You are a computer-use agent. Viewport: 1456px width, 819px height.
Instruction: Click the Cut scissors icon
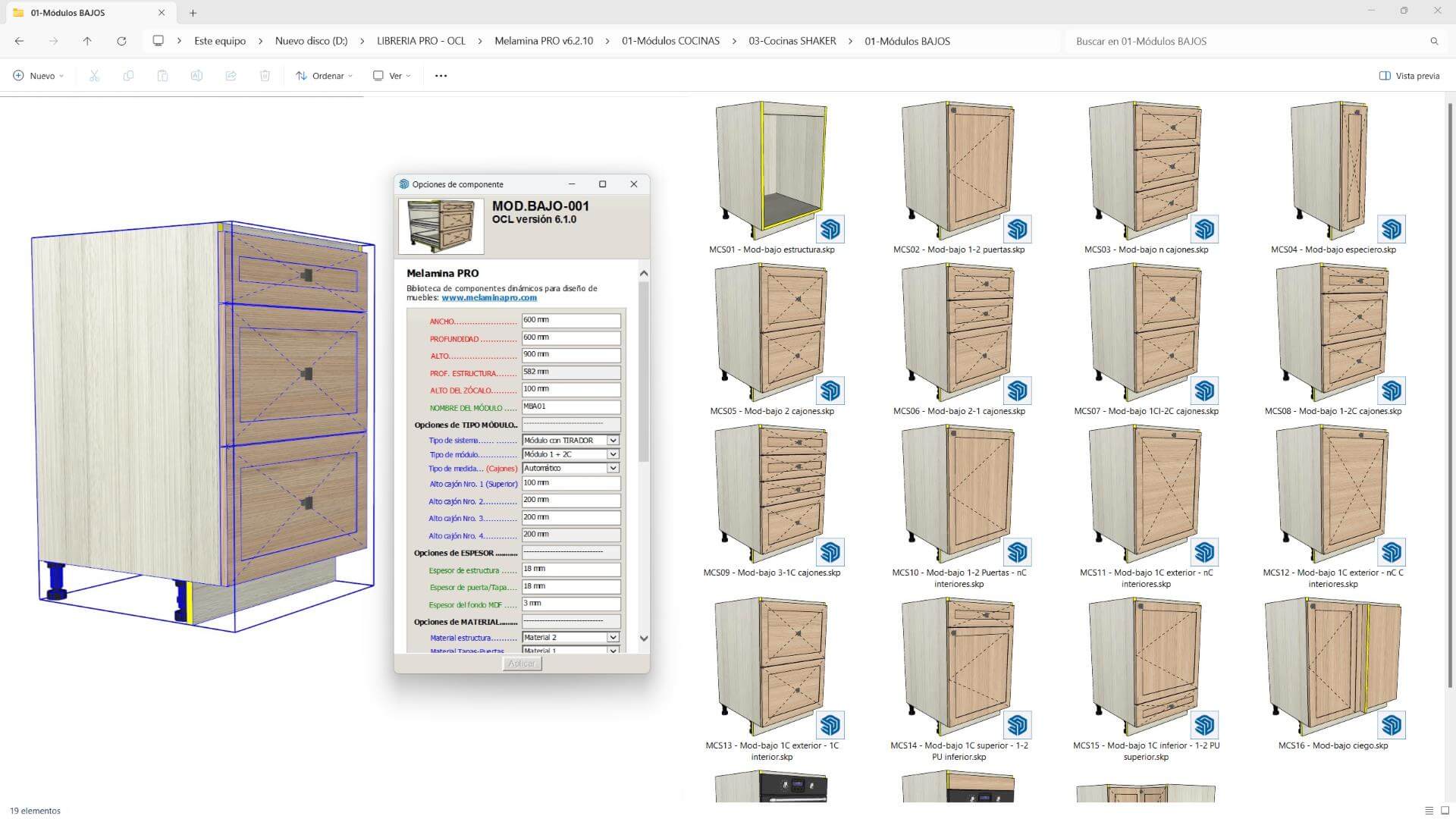point(94,76)
